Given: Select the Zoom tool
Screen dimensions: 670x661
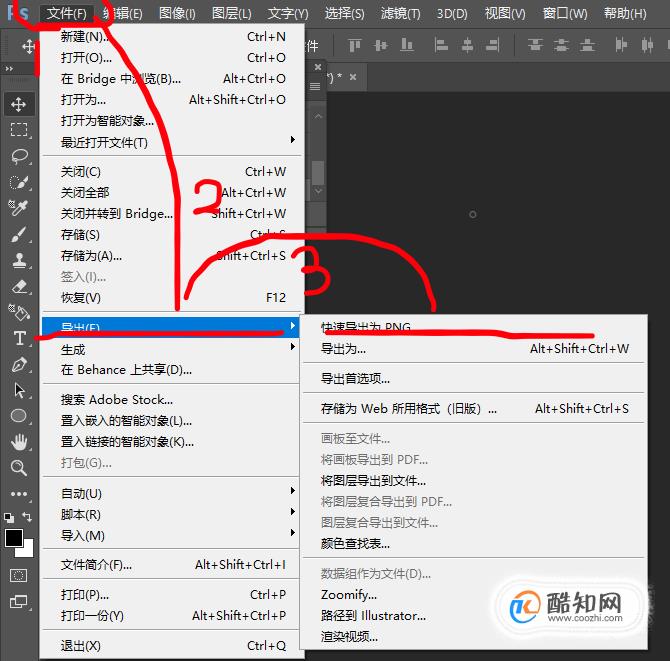Looking at the screenshot, I should click(x=18, y=468).
